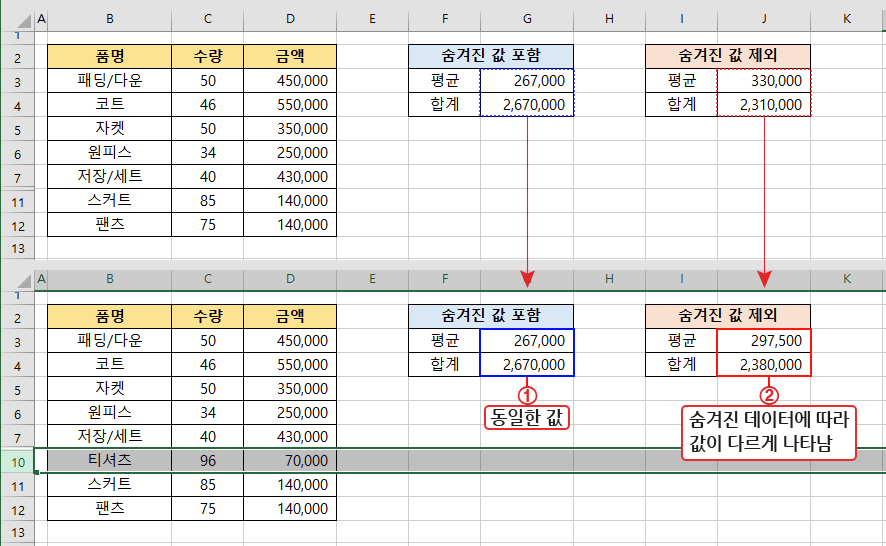Select row header 13 in the top sheet

point(18,248)
